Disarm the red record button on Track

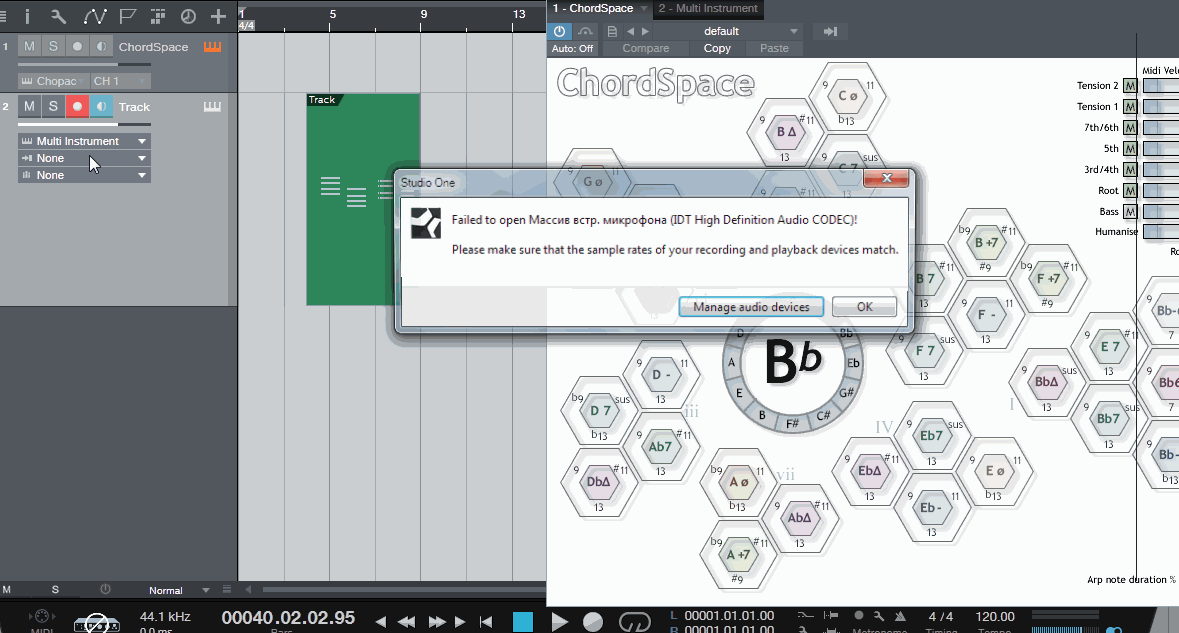point(77,107)
